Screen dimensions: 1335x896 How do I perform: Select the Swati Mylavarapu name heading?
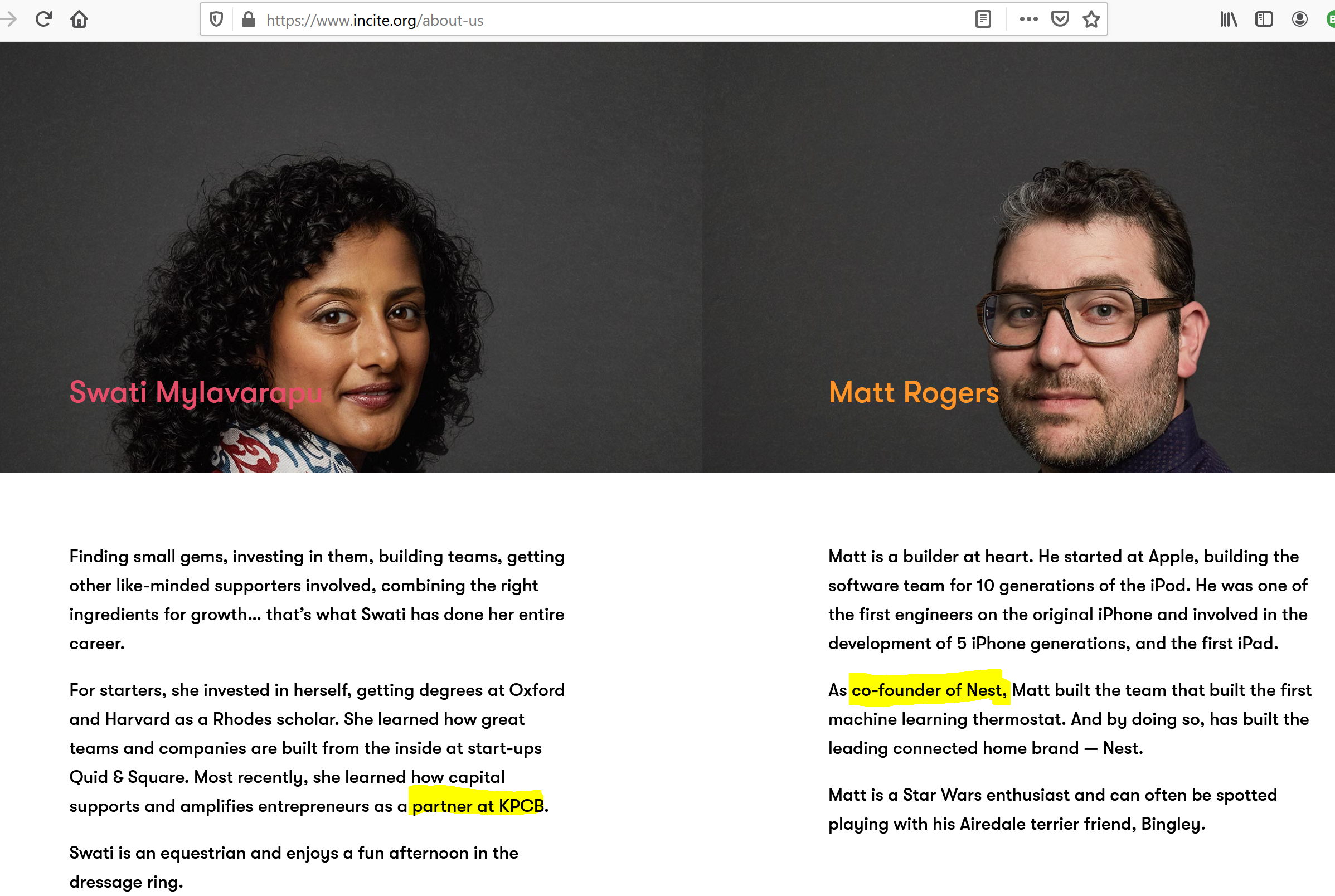196,393
